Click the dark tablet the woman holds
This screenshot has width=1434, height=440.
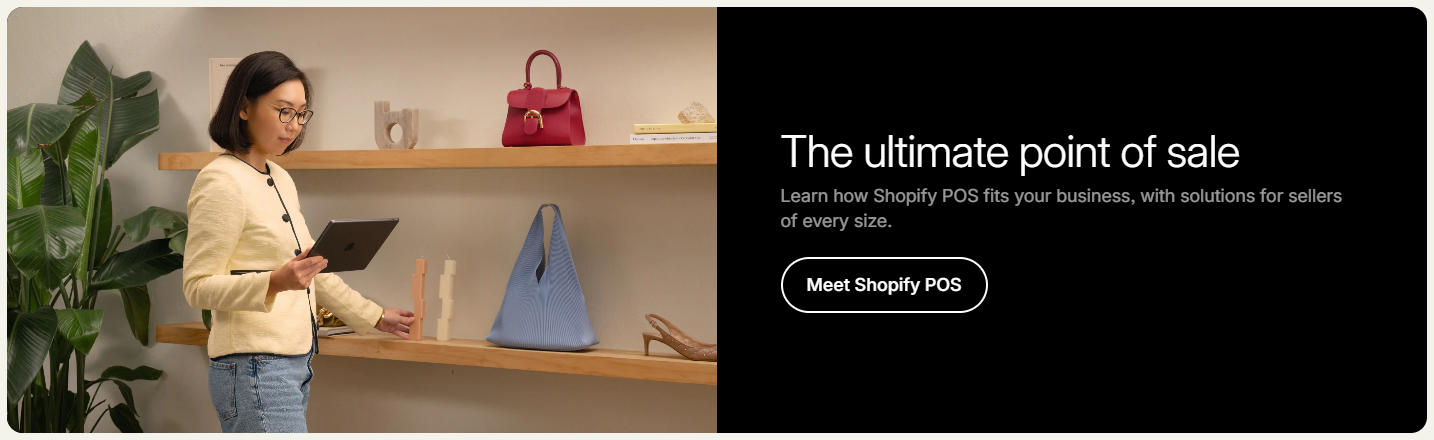[352, 245]
